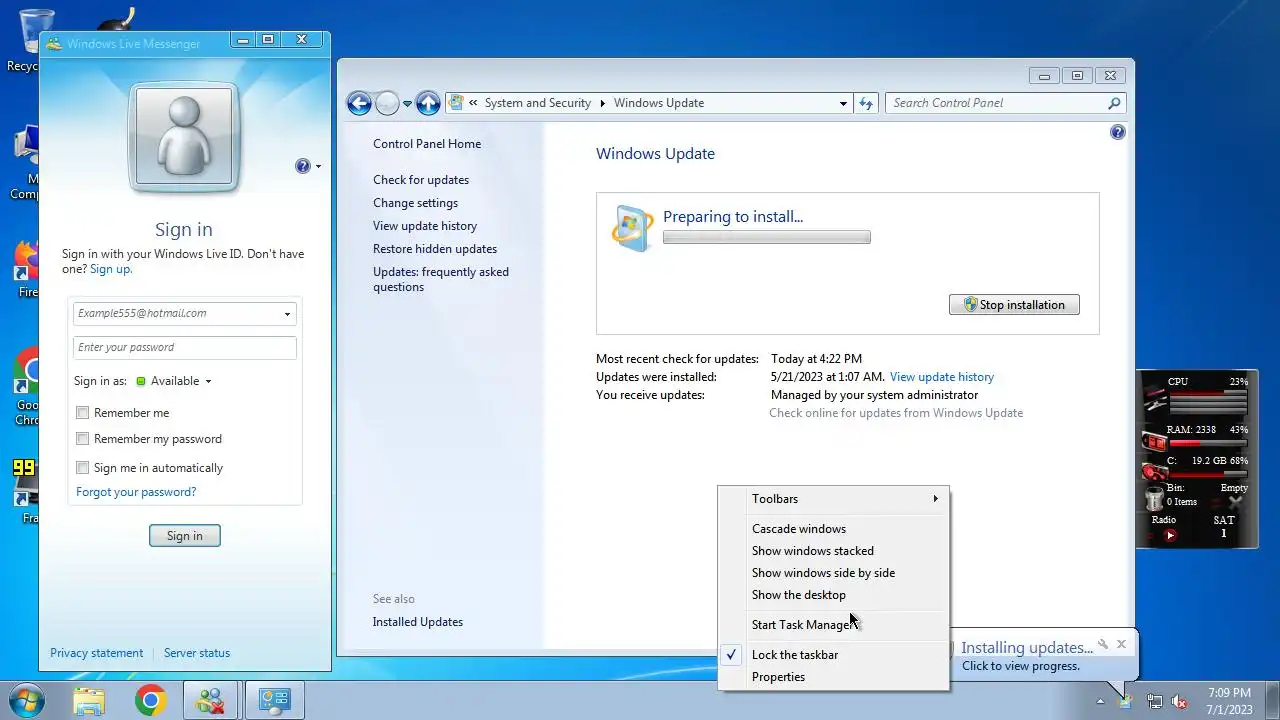Open the dropdown arrow beside Messenger help

pyautogui.click(x=318, y=166)
